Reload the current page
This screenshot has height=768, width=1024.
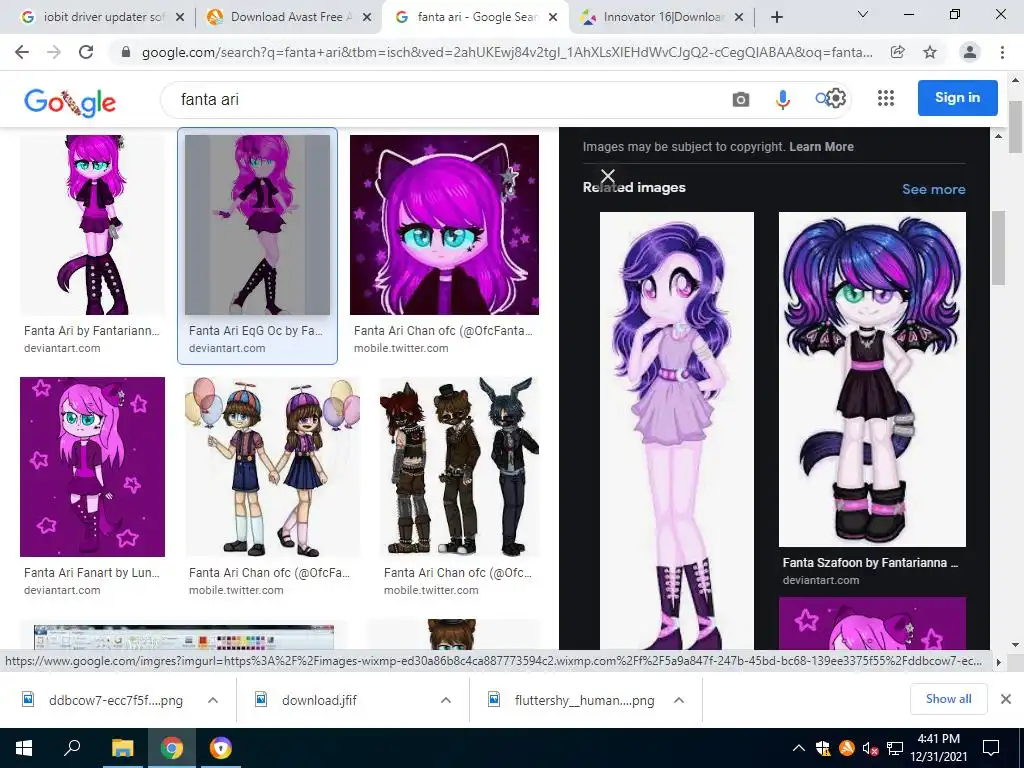click(x=86, y=52)
